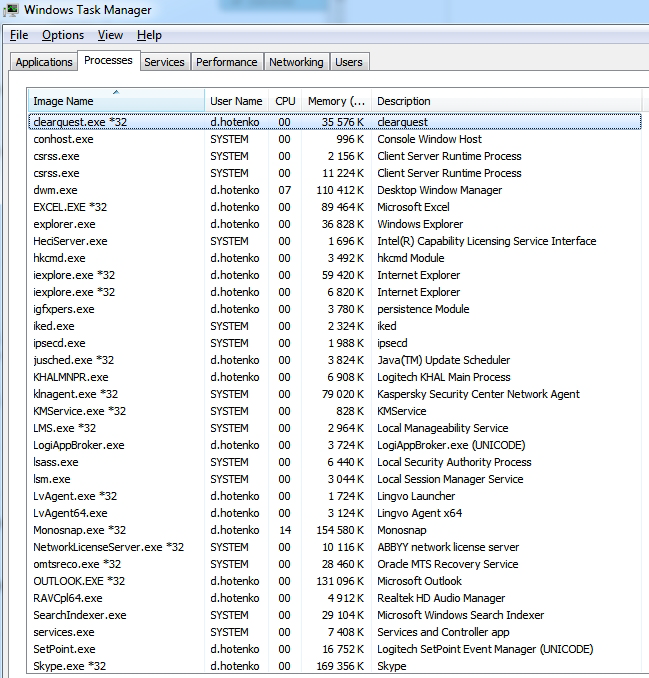The width and height of the screenshot is (649, 678).
Task: Open the Performance tab
Action: [227, 62]
